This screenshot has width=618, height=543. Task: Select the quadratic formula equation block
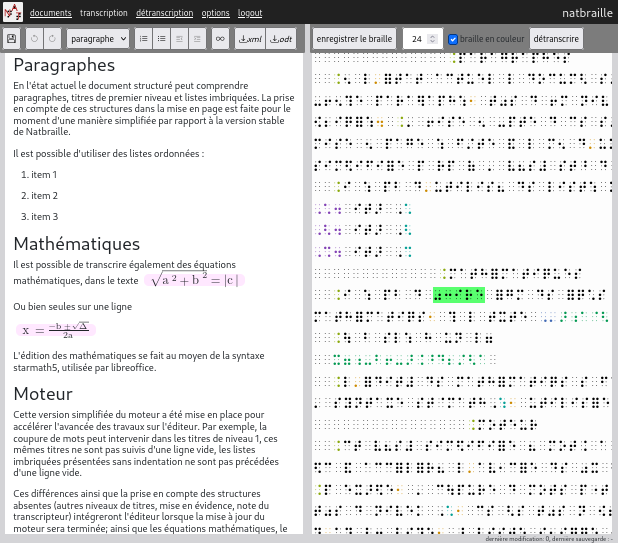(x=56, y=330)
